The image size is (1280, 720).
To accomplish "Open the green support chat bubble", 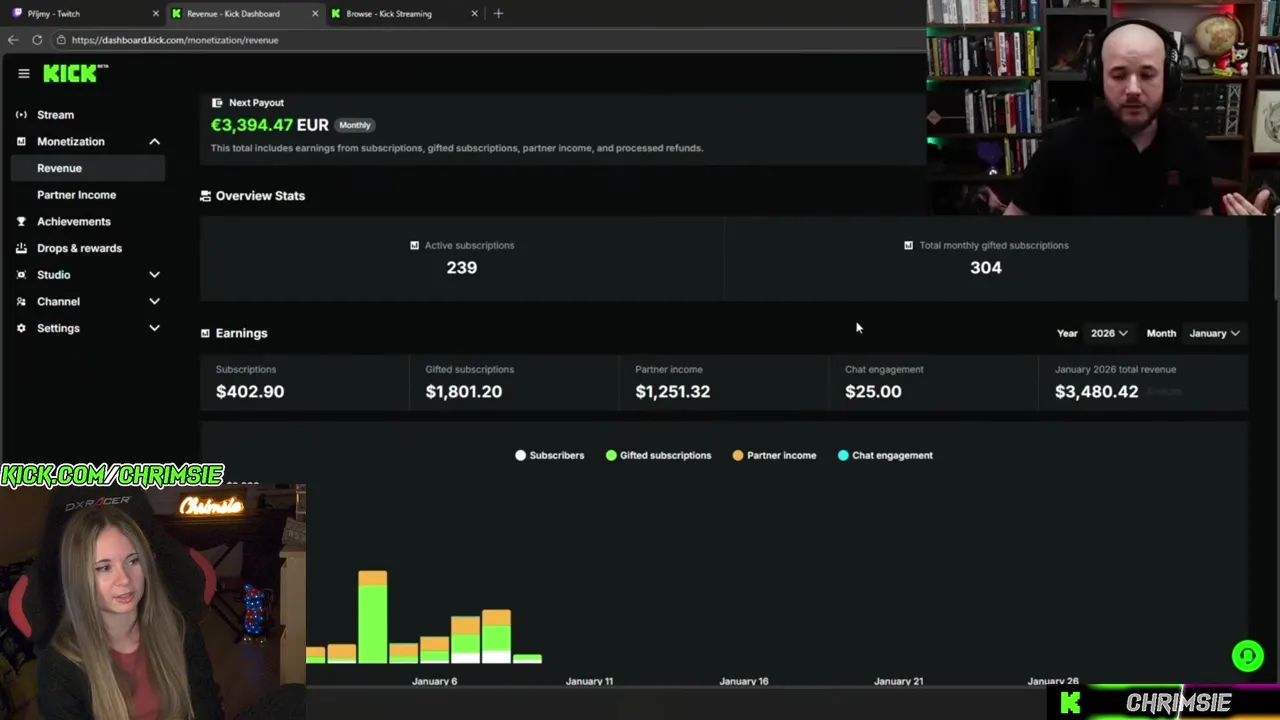I will click(x=1247, y=656).
